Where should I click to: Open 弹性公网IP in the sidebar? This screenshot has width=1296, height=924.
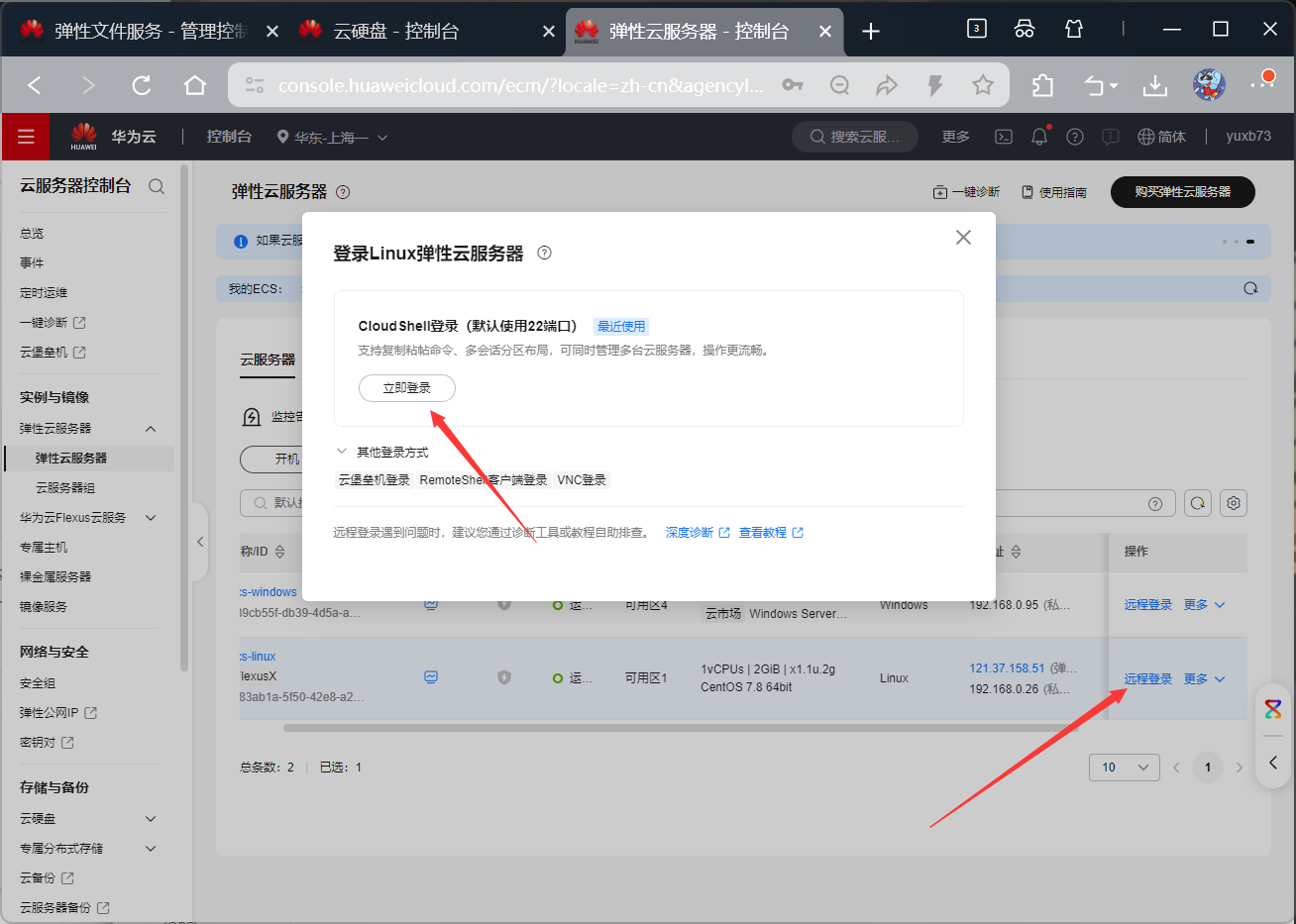[x=58, y=713]
